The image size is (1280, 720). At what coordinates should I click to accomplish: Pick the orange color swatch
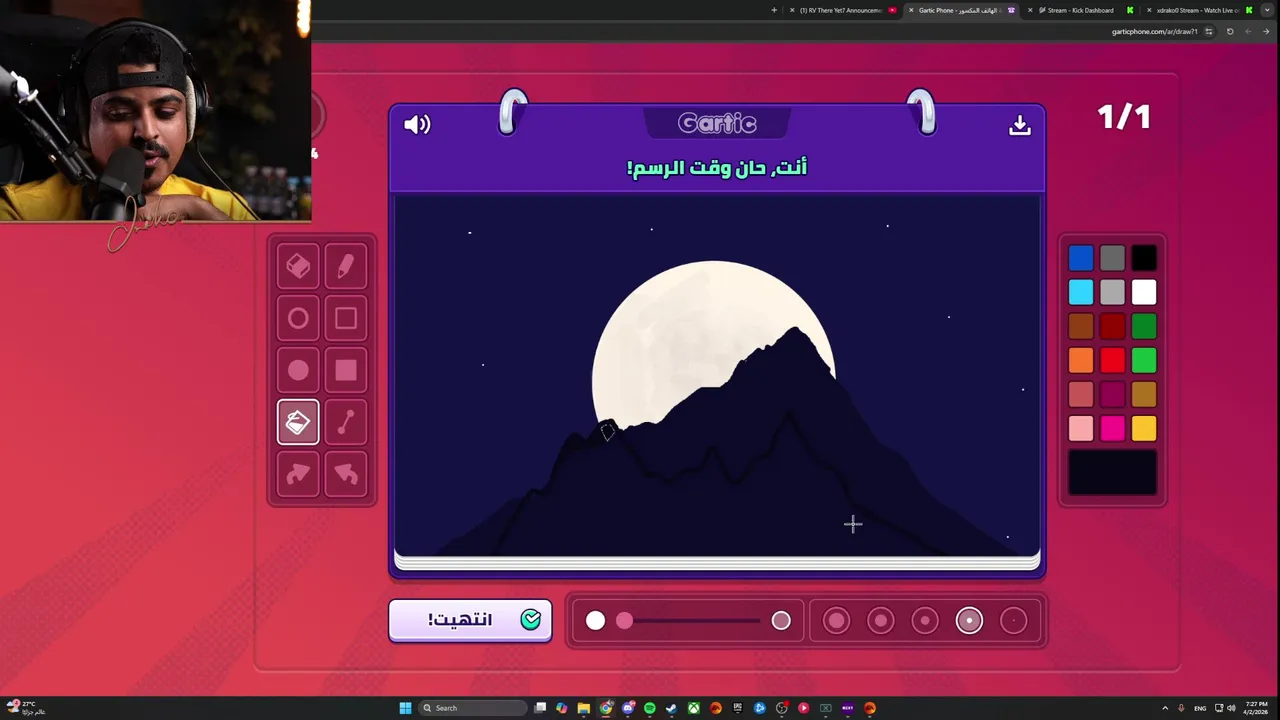pos(1081,360)
